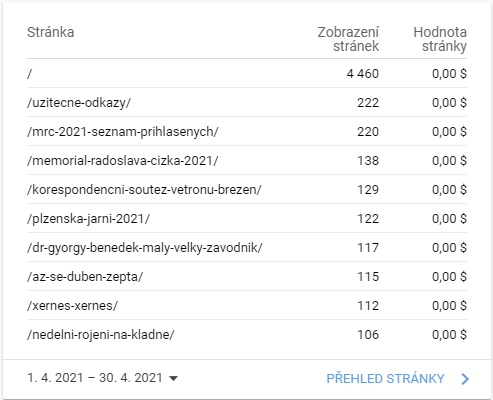This screenshot has width=493, height=400.
Task: Open the /uzitecne-odkazy/ page row
Action: 247,102
